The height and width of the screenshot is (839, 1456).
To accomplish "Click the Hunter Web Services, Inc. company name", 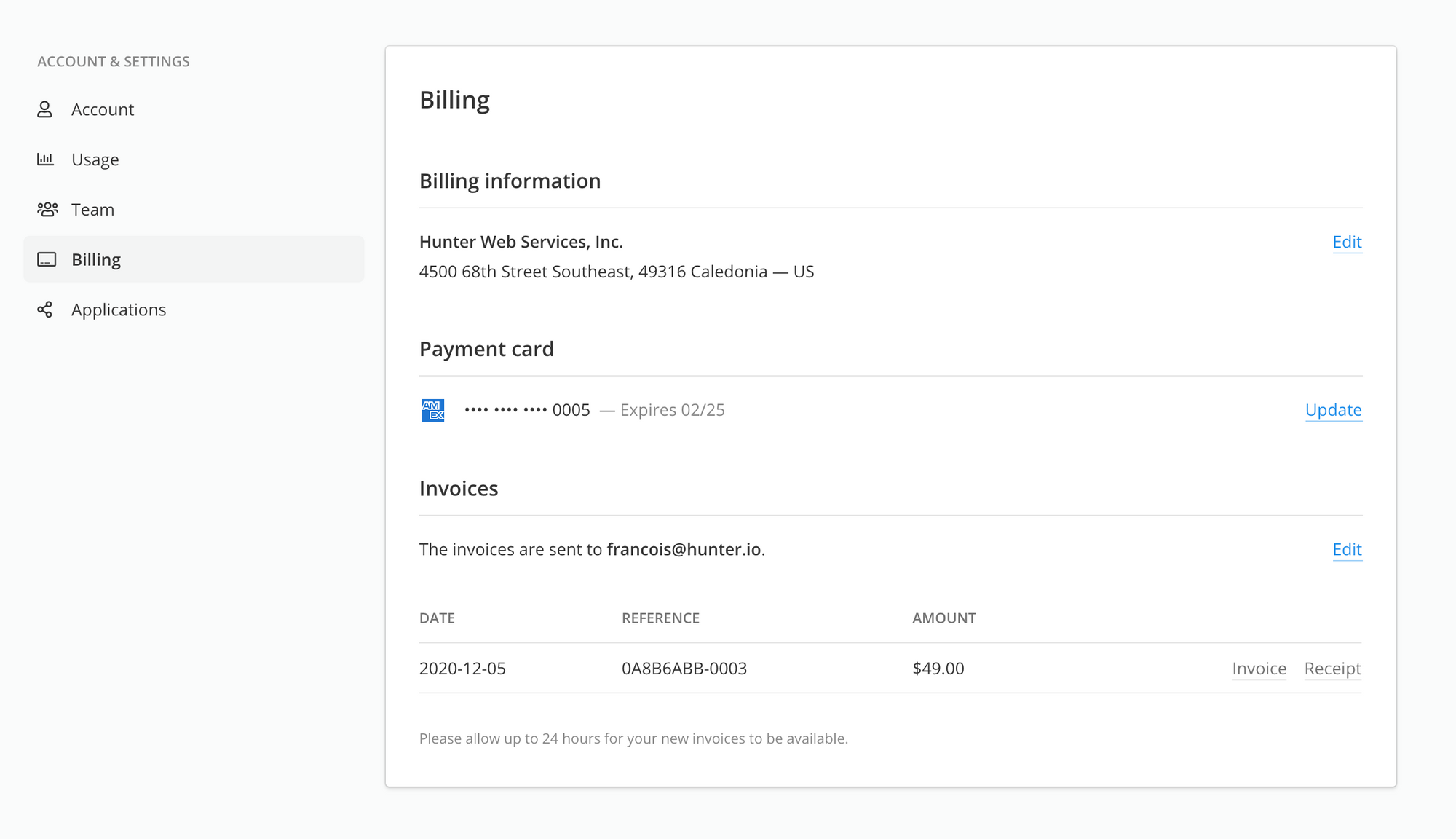I will click(521, 242).
